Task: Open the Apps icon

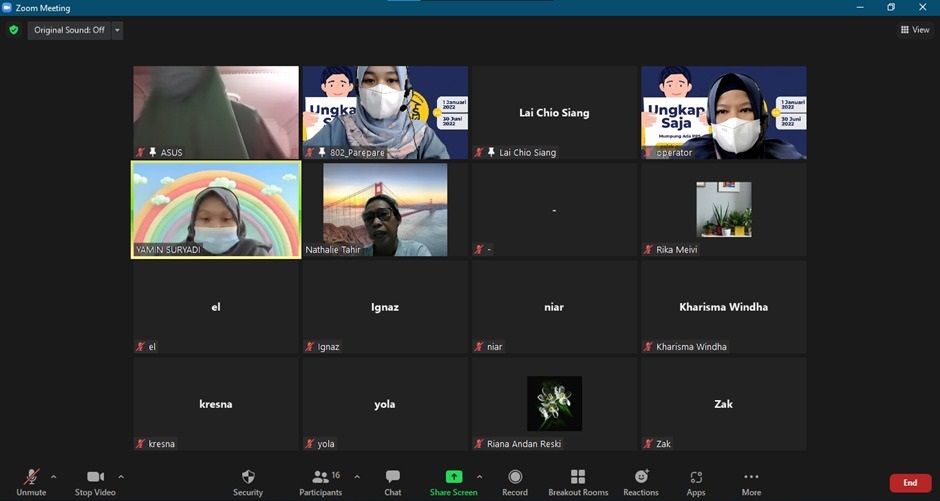Action: (696, 477)
